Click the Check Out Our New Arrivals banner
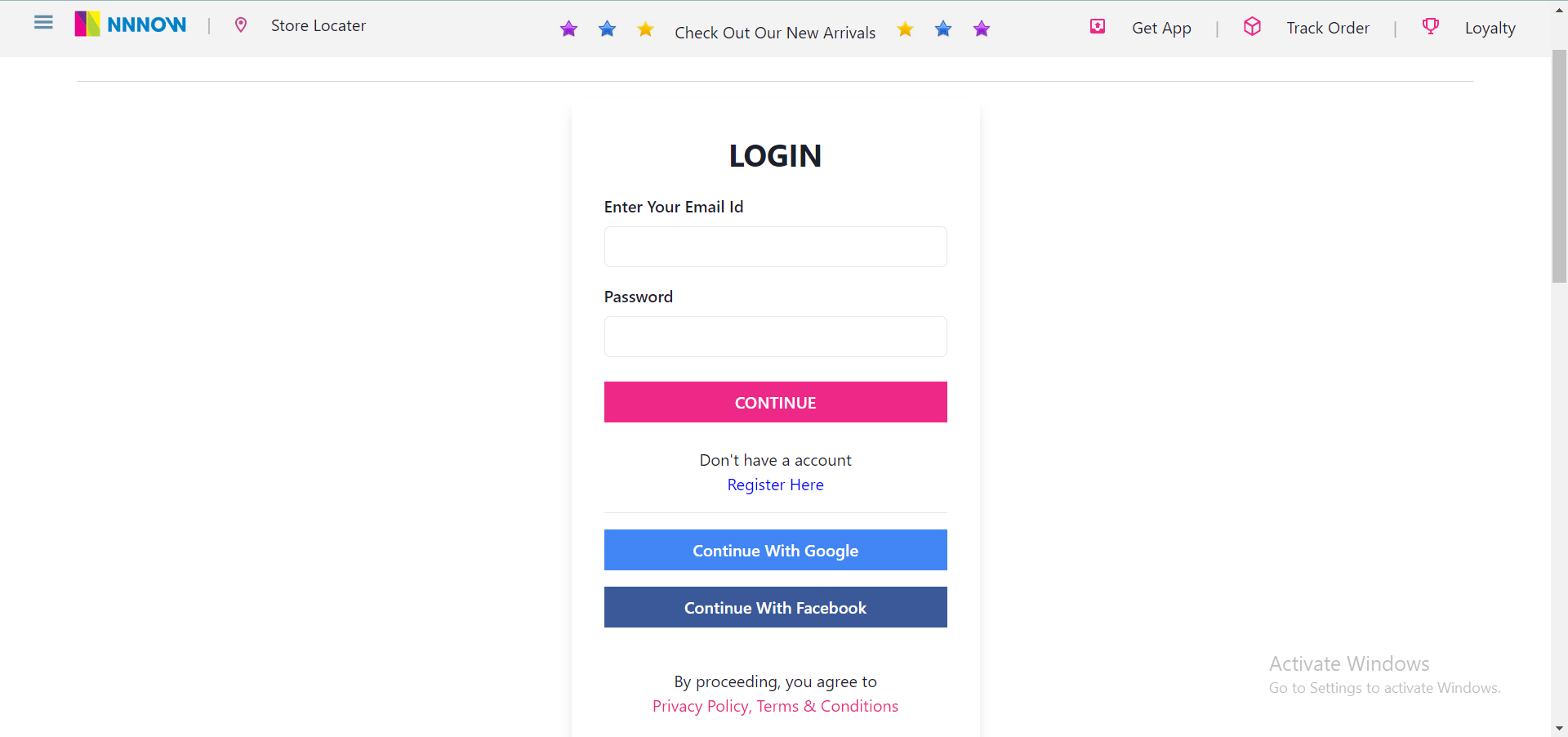 click(775, 33)
